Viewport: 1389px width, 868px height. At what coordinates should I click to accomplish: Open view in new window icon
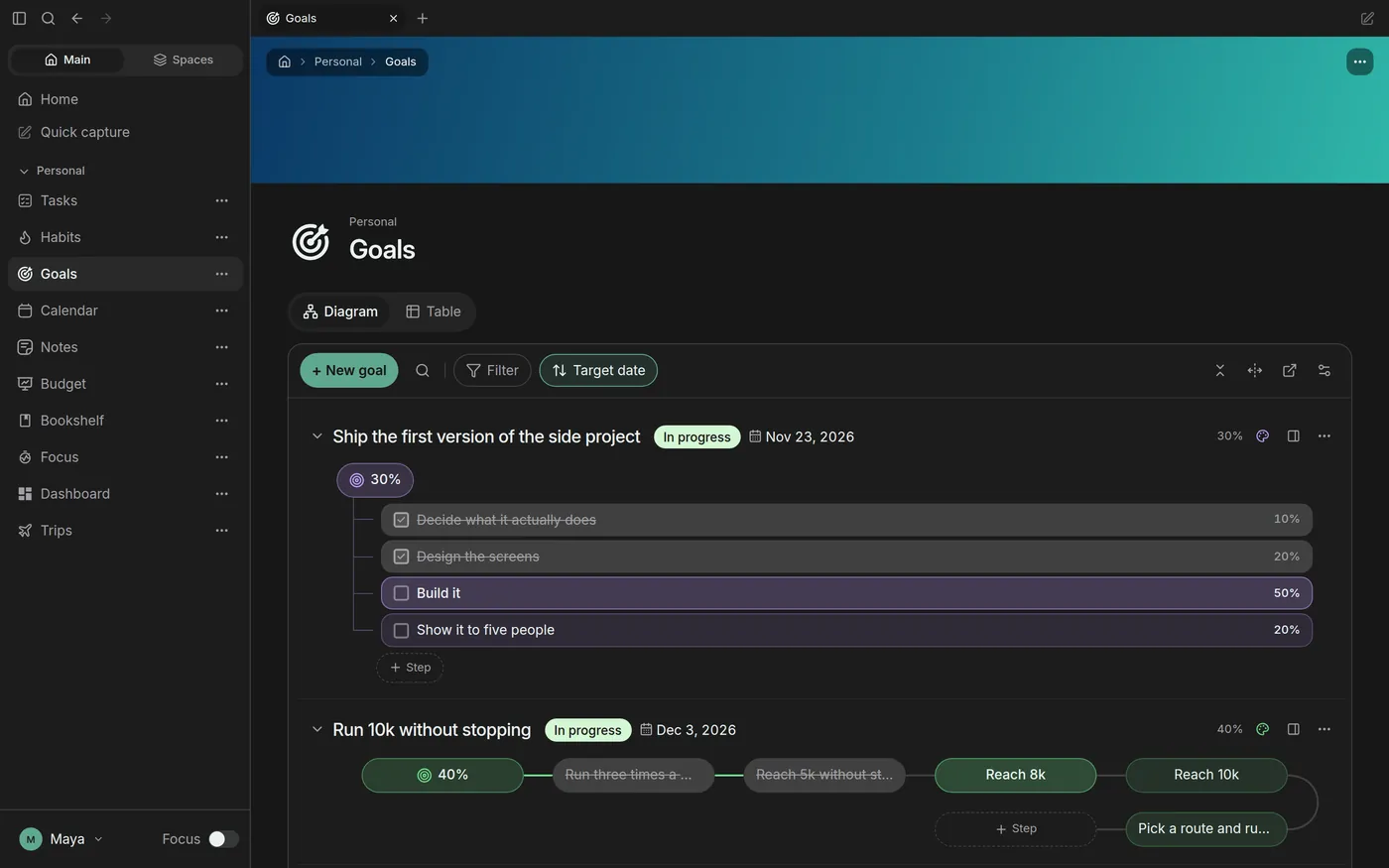[1290, 370]
